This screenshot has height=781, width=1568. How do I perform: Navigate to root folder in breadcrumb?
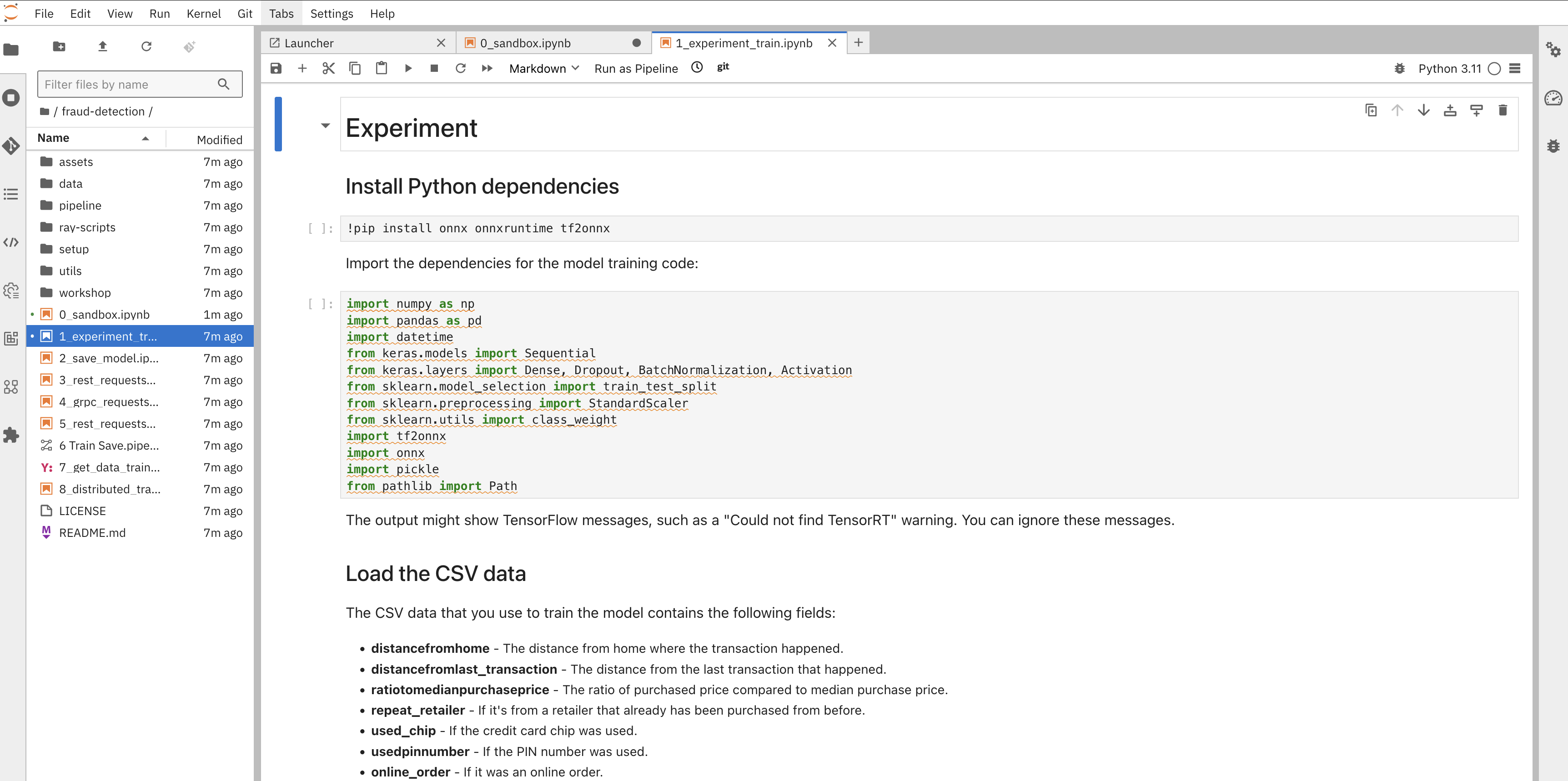tap(45, 111)
